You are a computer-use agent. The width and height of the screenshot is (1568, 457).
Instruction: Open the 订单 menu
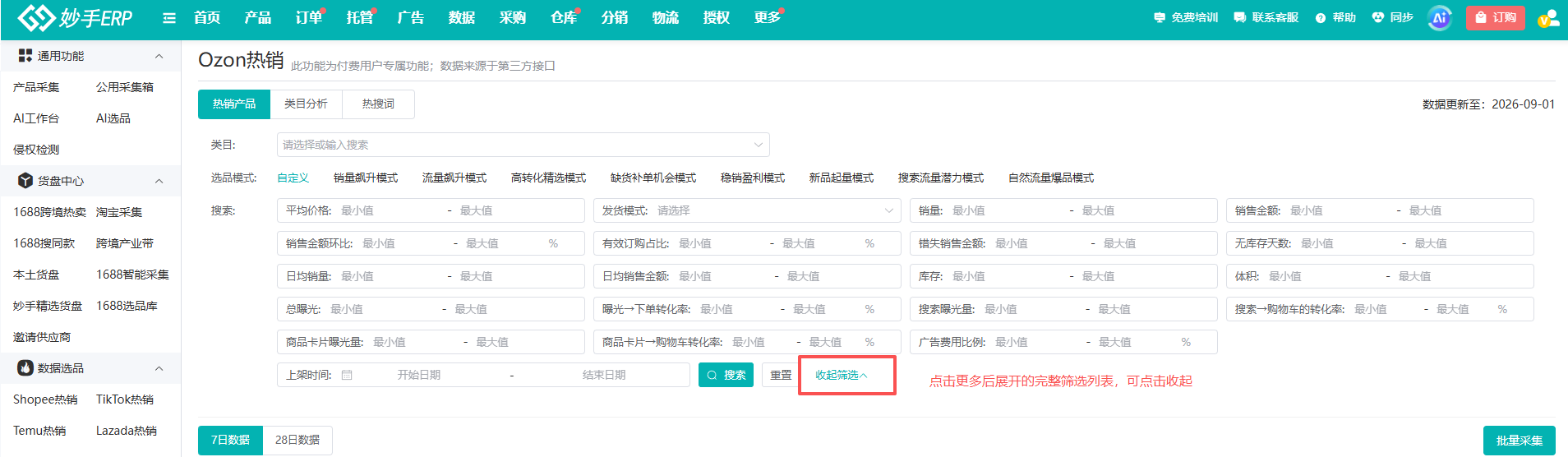tap(309, 18)
